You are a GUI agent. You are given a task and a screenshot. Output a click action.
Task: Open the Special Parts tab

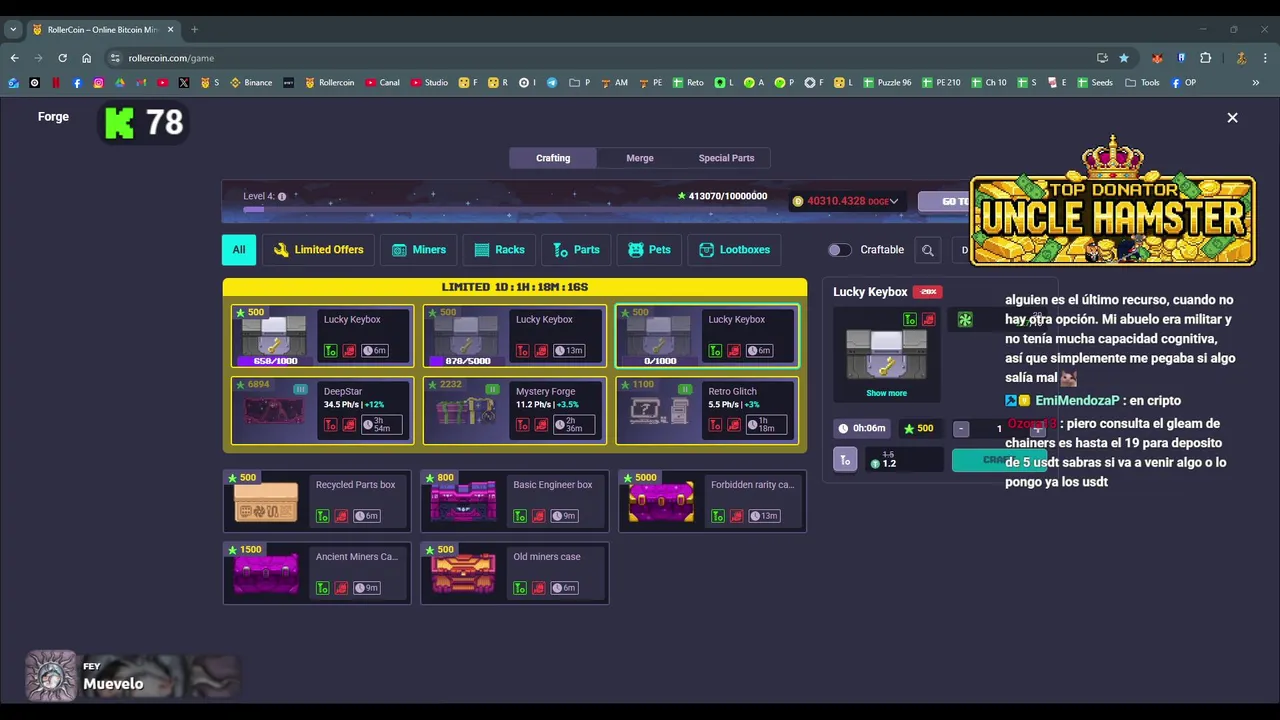(726, 158)
